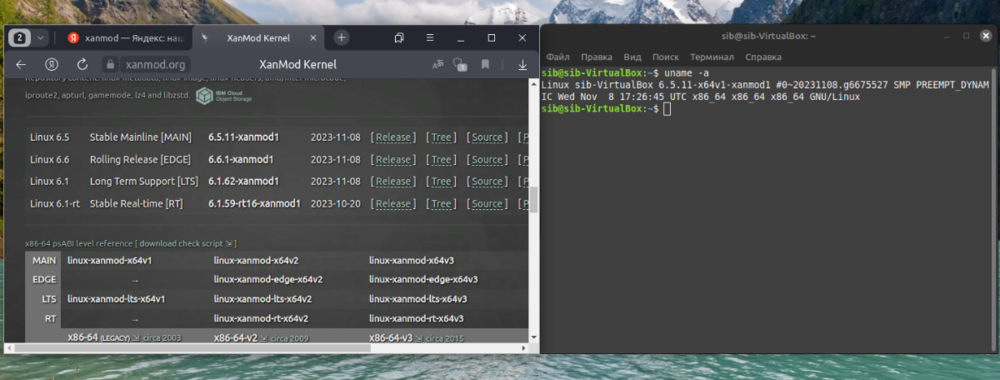Viewport: 1000px width, 380px height.
Task: Open Source link for 6.5.11-xanmod1
Action: point(487,137)
